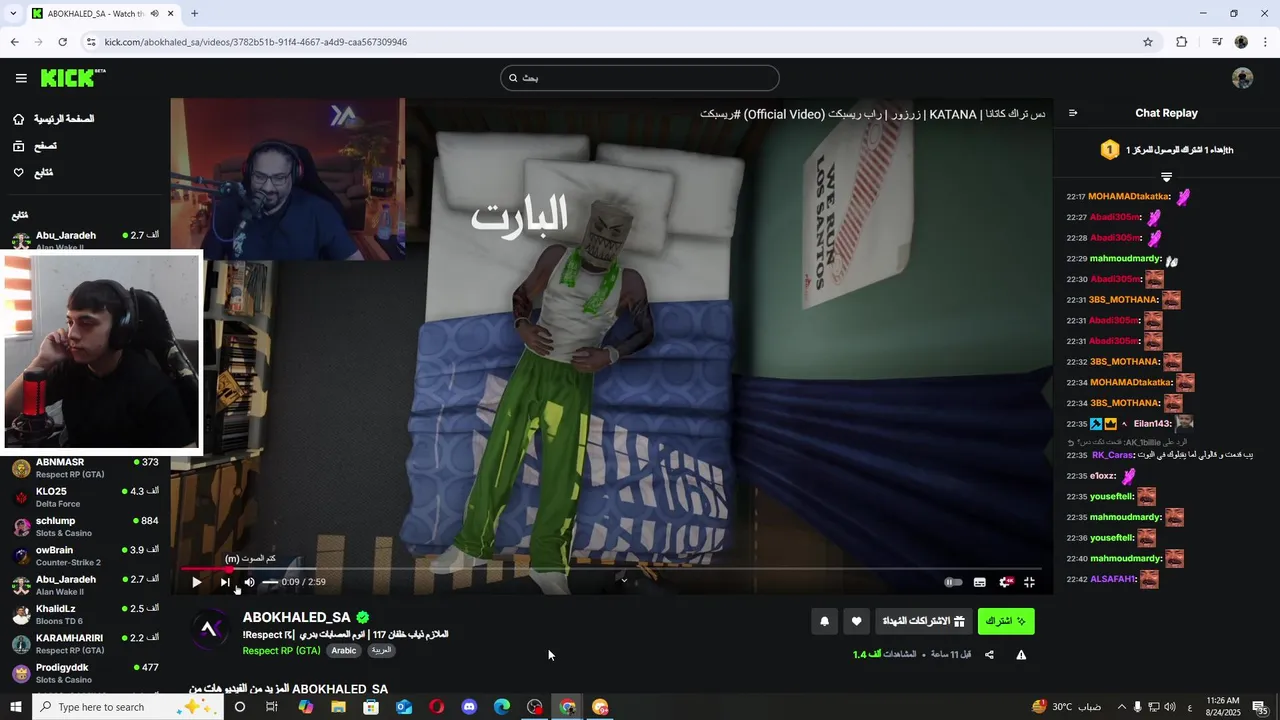
Task: Bookmark this page with star icon
Action: pyautogui.click(x=1148, y=42)
